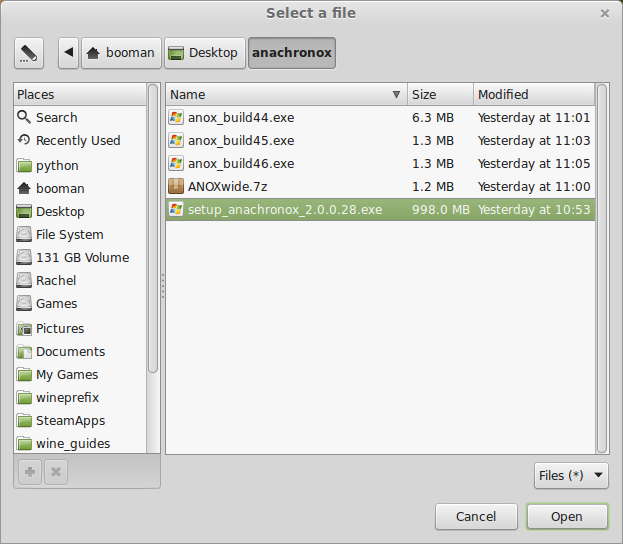The width and height of the screenshot is (623, 544).
Task: Click the anox_build45.exe file icon
Action: click(x=176, y=141)
